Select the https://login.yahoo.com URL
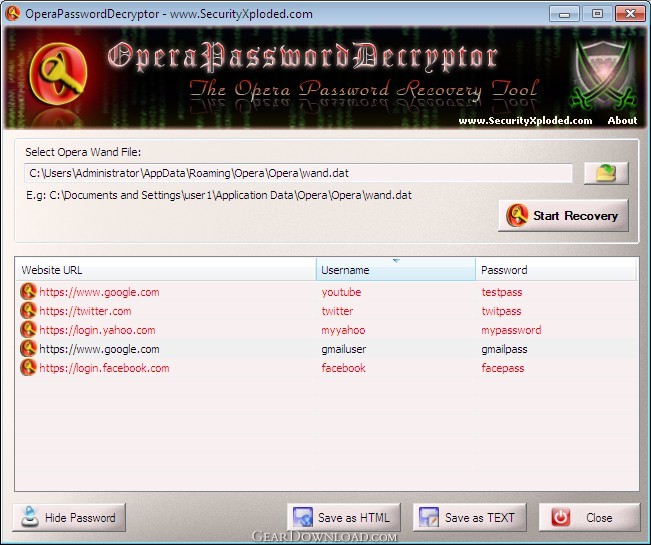This screenshot has width=651, height=545. 97,330
